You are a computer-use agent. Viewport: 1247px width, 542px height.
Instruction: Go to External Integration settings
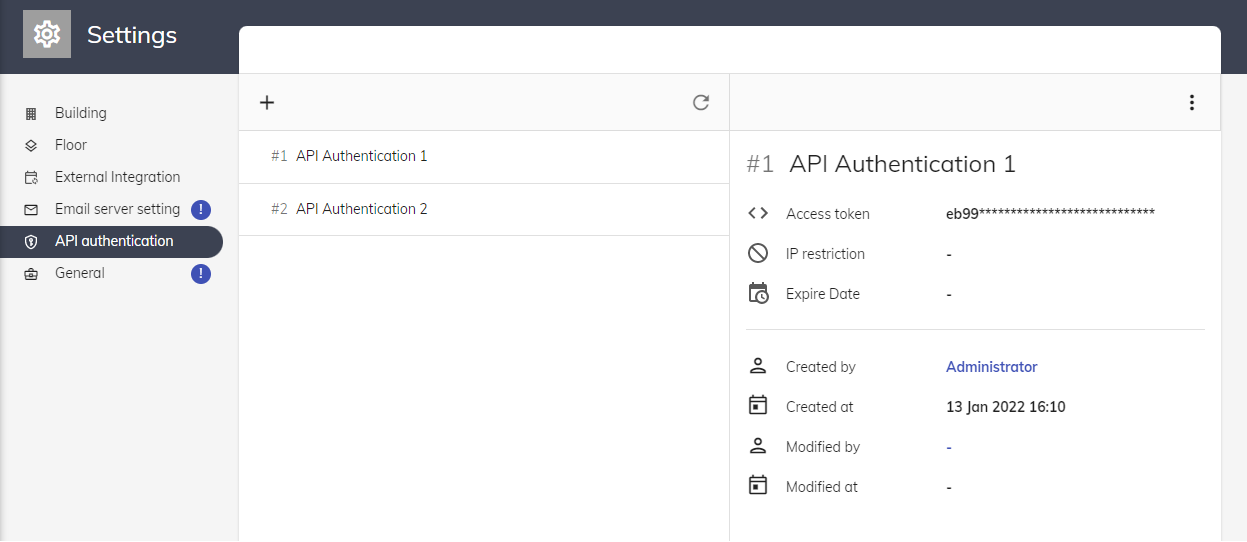coord(117,177)
